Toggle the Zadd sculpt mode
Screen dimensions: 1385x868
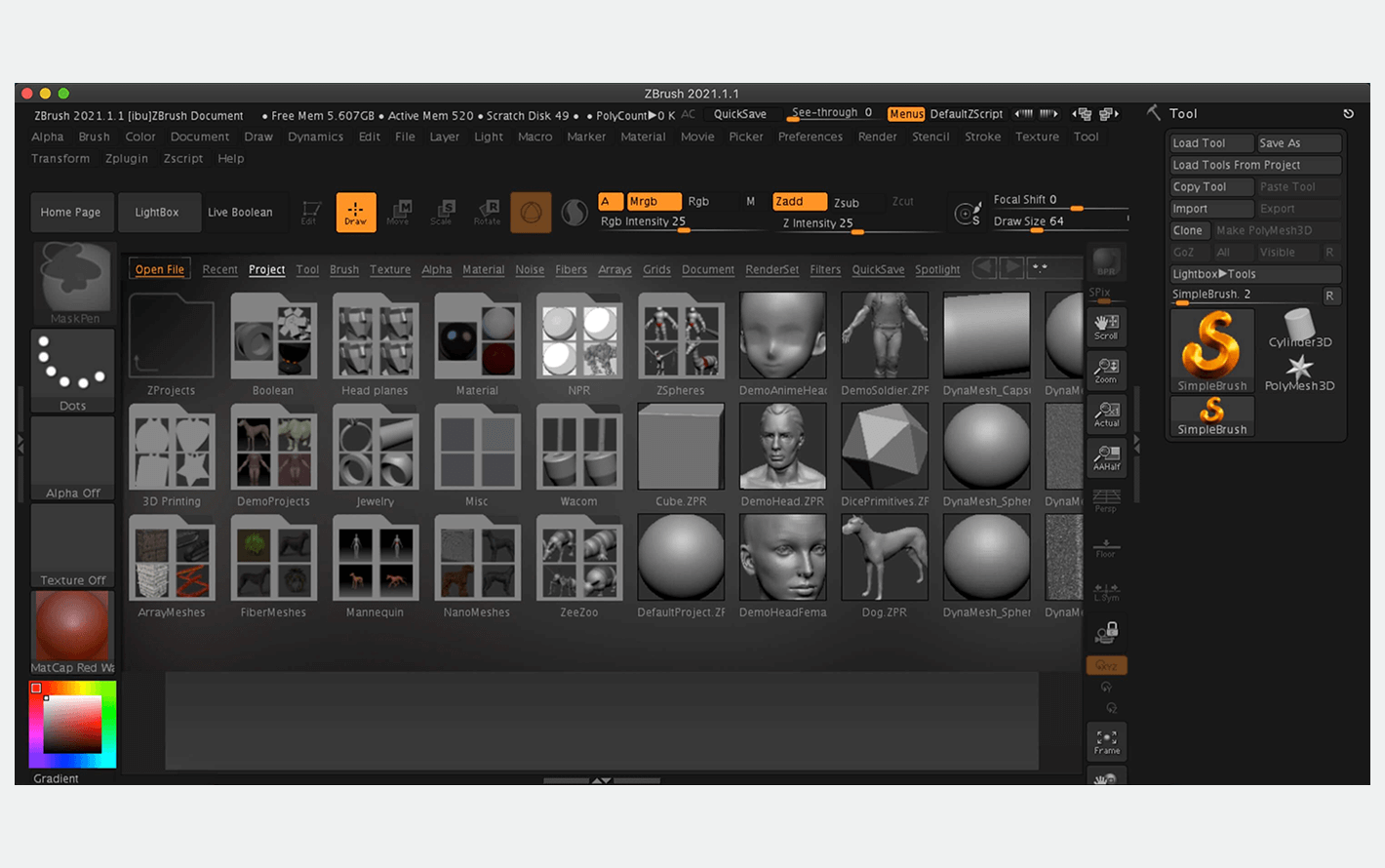[x=799, y=202]
